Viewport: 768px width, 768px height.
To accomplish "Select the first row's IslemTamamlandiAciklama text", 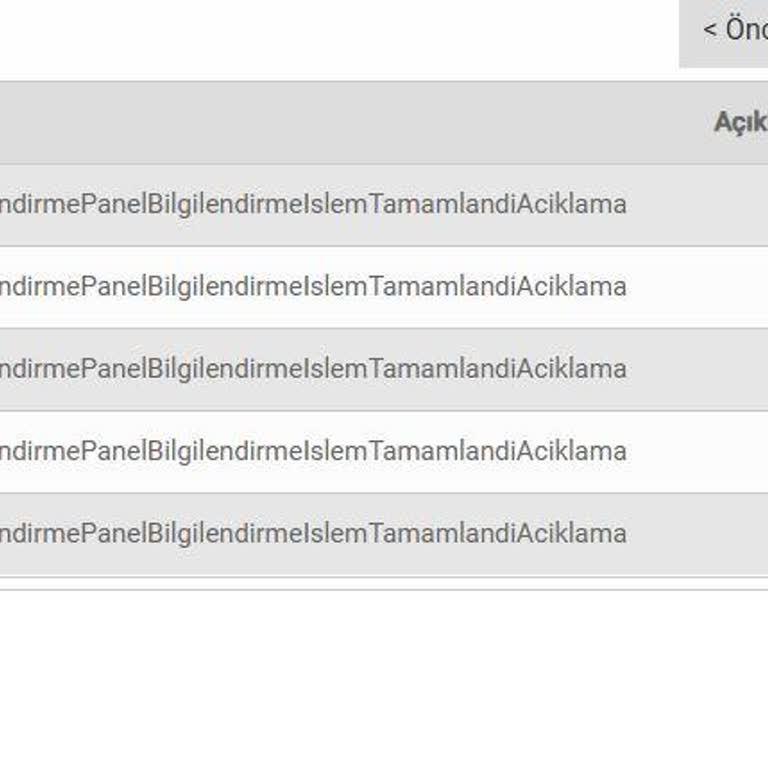I will [x=312, y=204].
